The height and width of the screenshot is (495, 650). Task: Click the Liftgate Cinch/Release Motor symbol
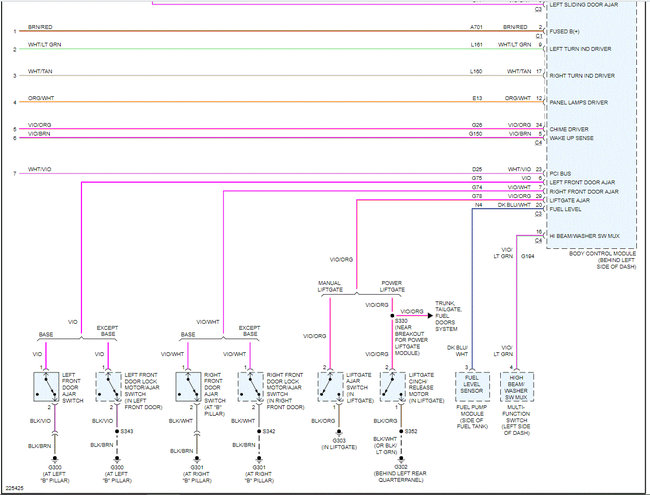pos(393,386)
